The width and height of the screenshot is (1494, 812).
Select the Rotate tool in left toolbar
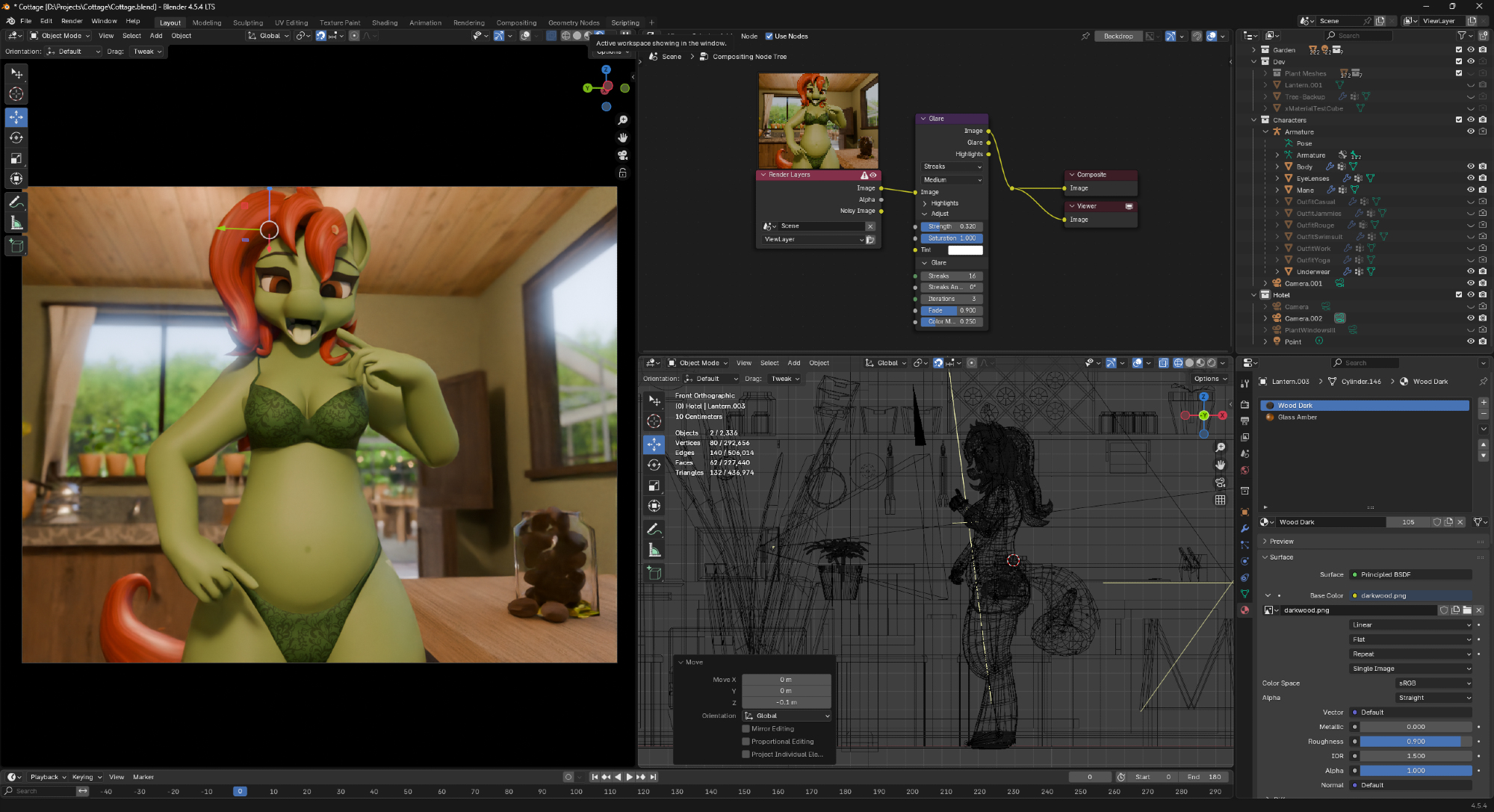pyautogui.click(x=16, y=137)
